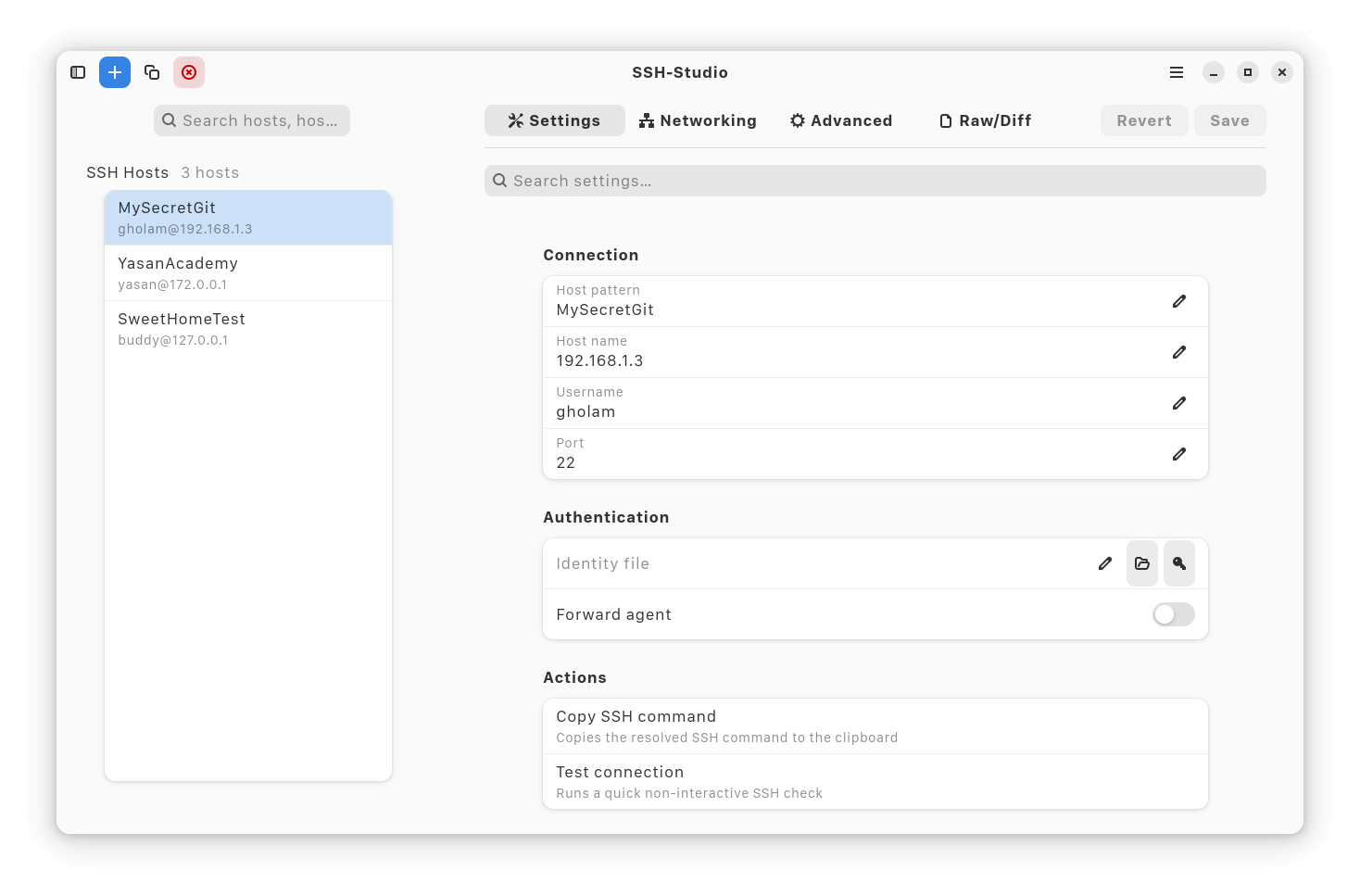
Task: Toggle the sidebar panel icon
Action: coord(78,72)
